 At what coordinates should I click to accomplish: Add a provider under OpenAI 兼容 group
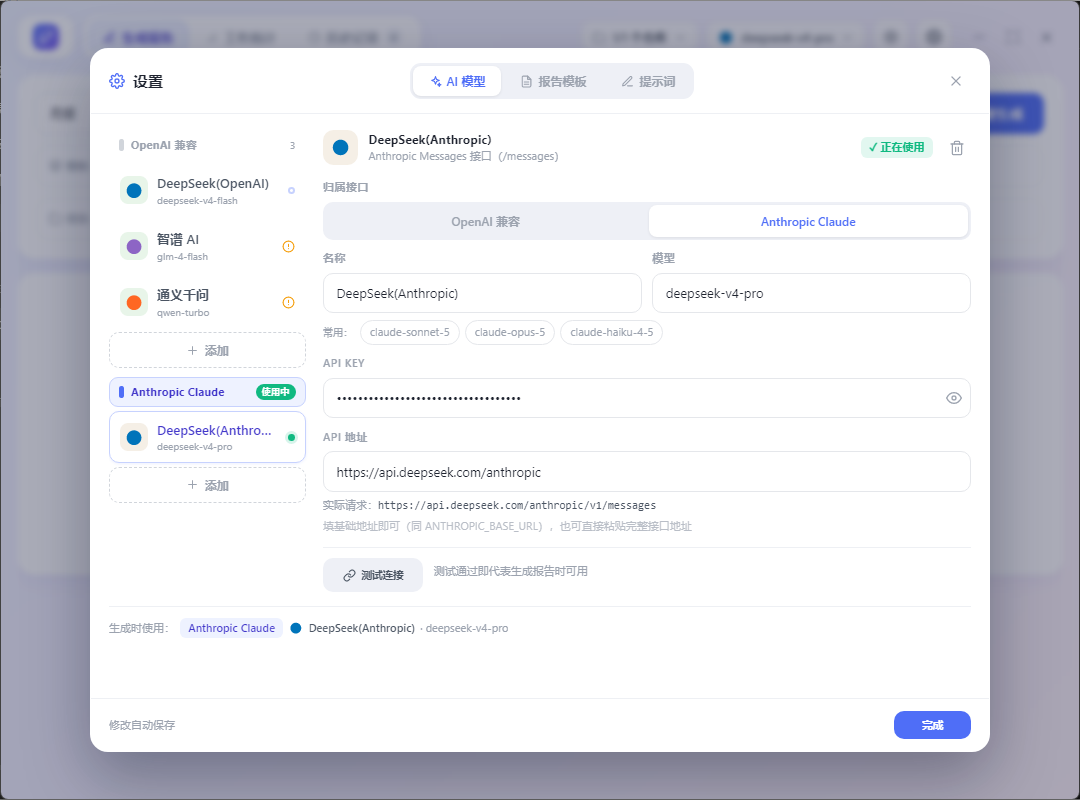click(207, 351)
